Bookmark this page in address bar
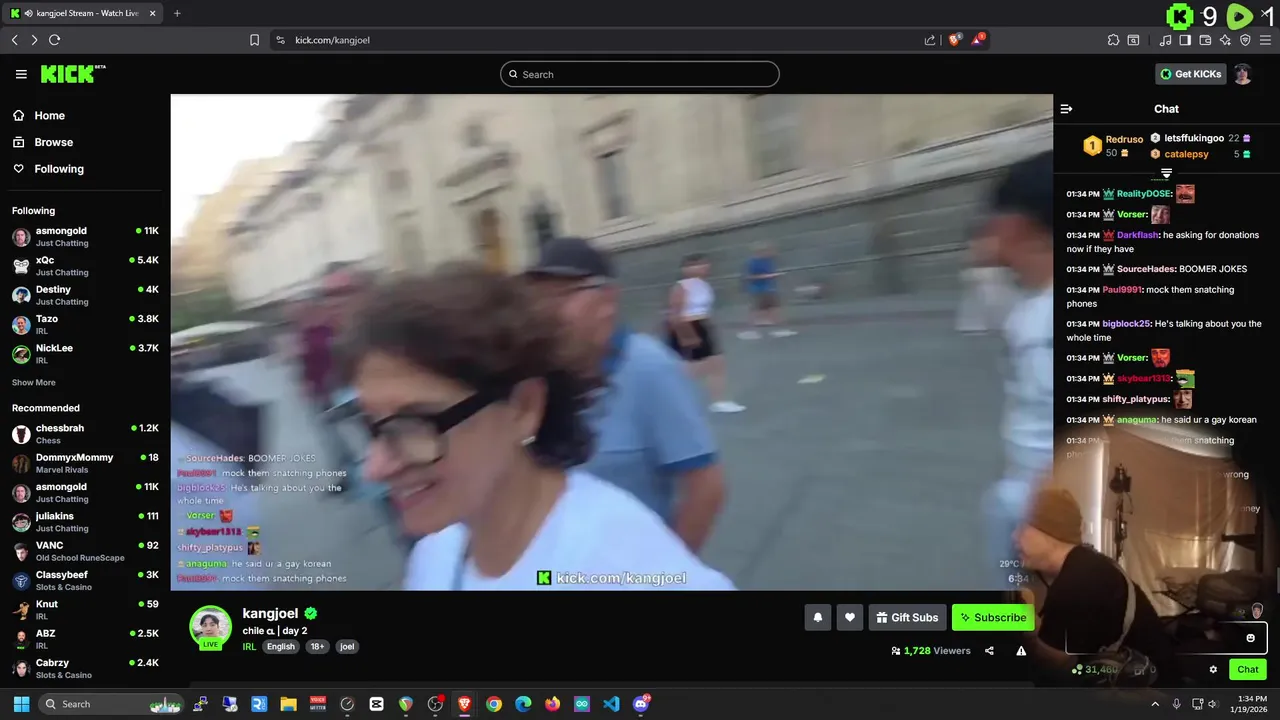 [254, 40]
